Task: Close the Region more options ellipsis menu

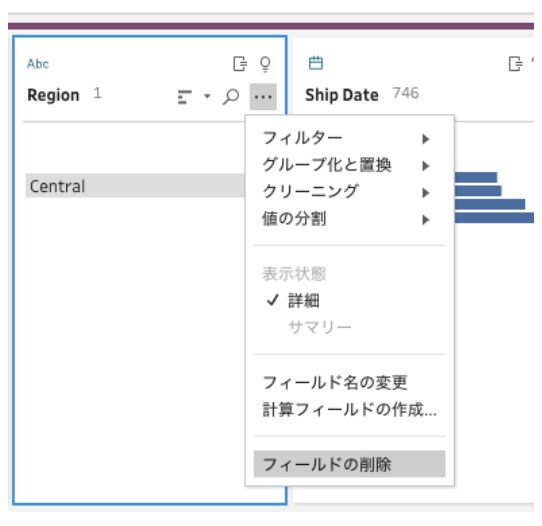Action: coord(263,96)
